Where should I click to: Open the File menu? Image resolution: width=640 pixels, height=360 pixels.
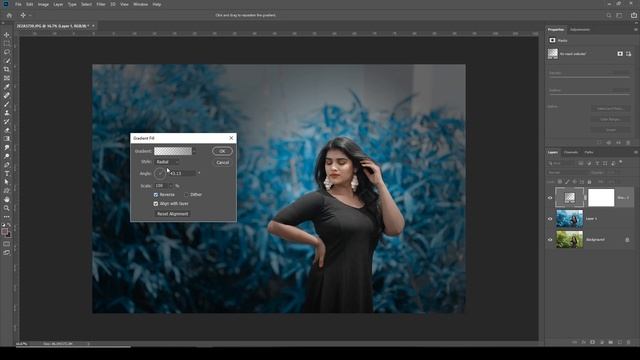18,4
